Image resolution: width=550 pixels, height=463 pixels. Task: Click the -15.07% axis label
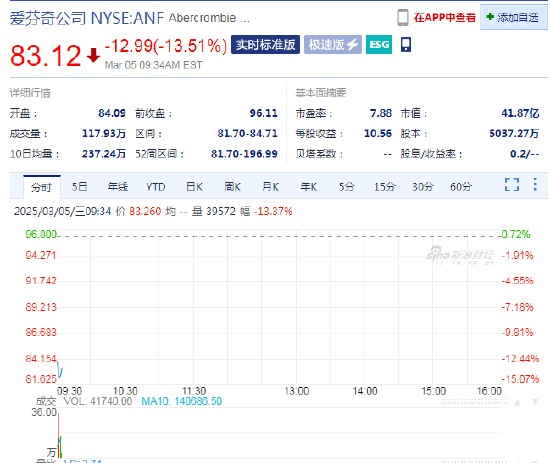(x=520, y=379)
